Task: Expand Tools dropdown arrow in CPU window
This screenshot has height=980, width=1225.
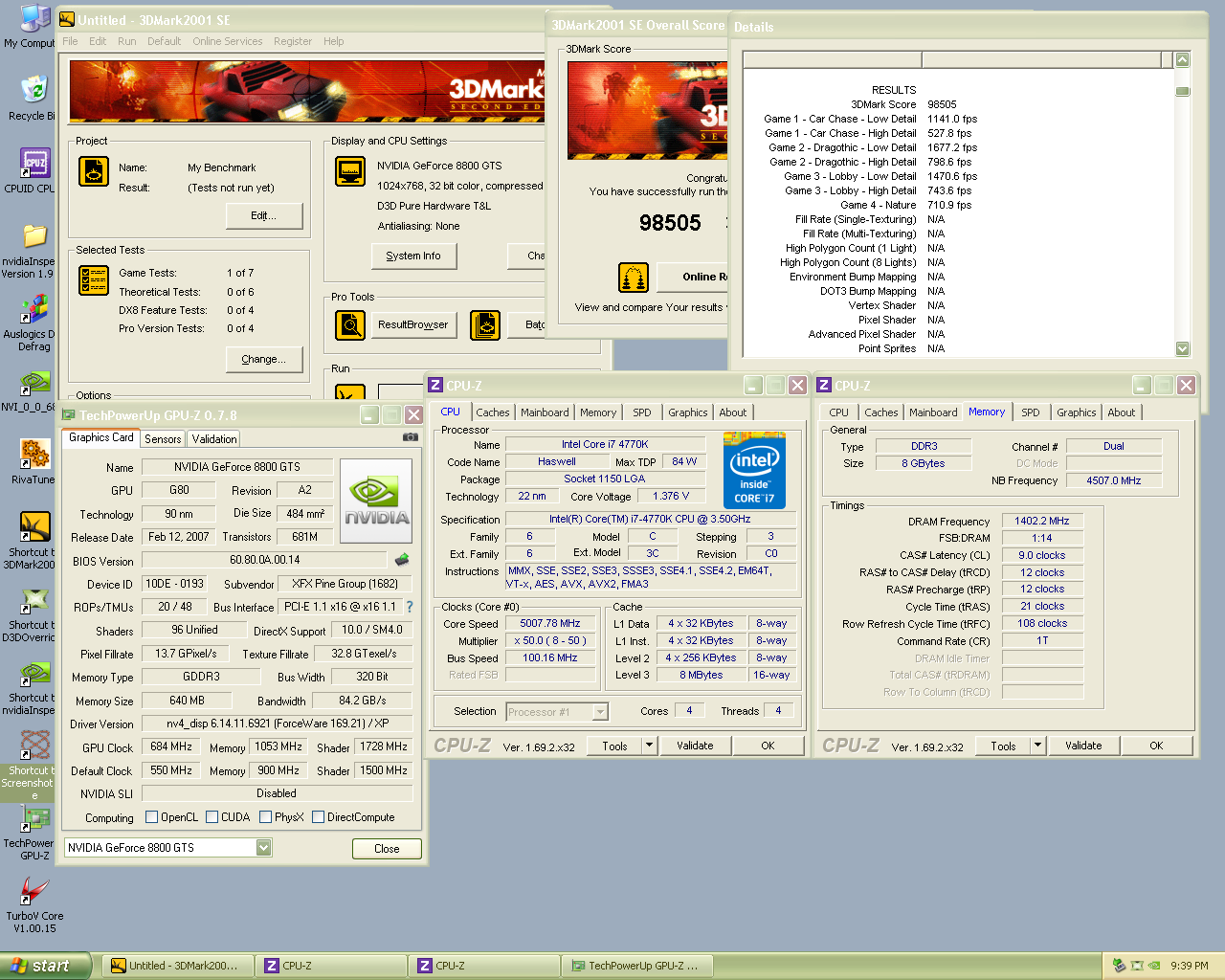Action: (649, 746)
